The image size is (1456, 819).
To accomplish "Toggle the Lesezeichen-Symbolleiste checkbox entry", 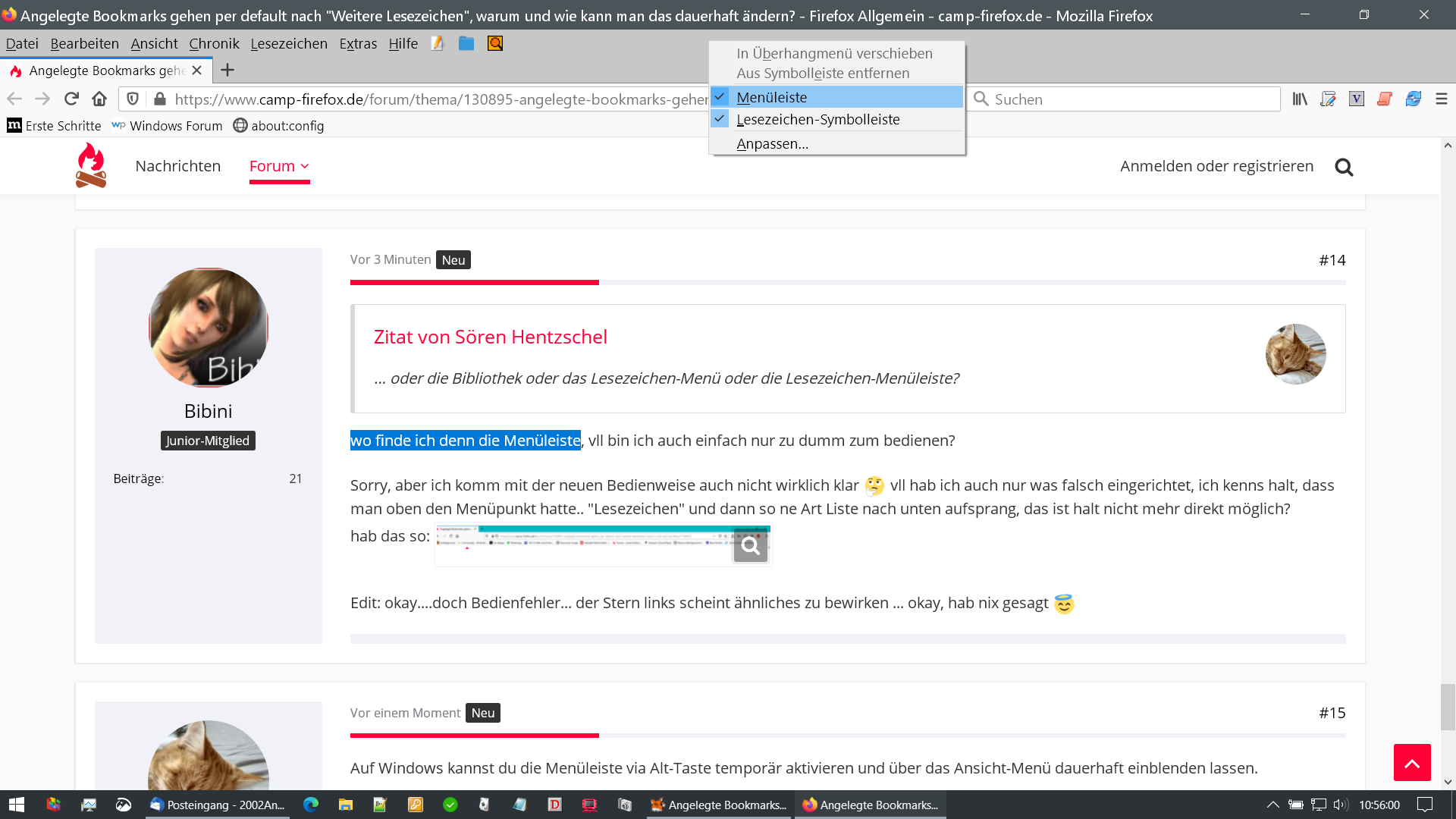I will tap(817, 119).
